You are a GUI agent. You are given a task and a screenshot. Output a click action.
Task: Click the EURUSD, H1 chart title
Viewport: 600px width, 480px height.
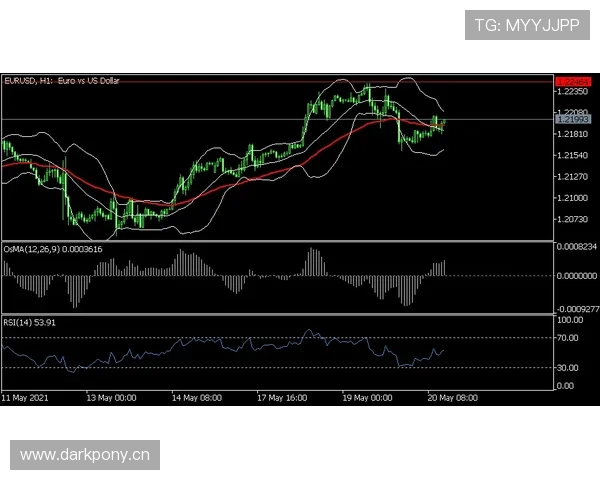(62, 81)
